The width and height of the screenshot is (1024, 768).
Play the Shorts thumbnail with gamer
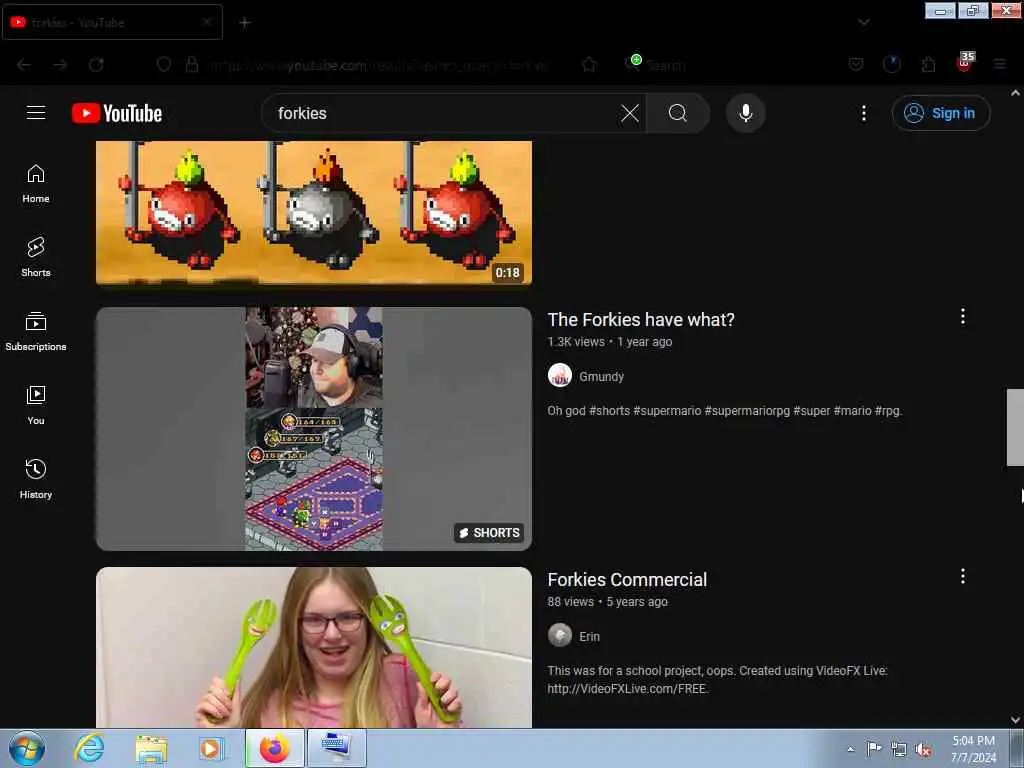313,428
